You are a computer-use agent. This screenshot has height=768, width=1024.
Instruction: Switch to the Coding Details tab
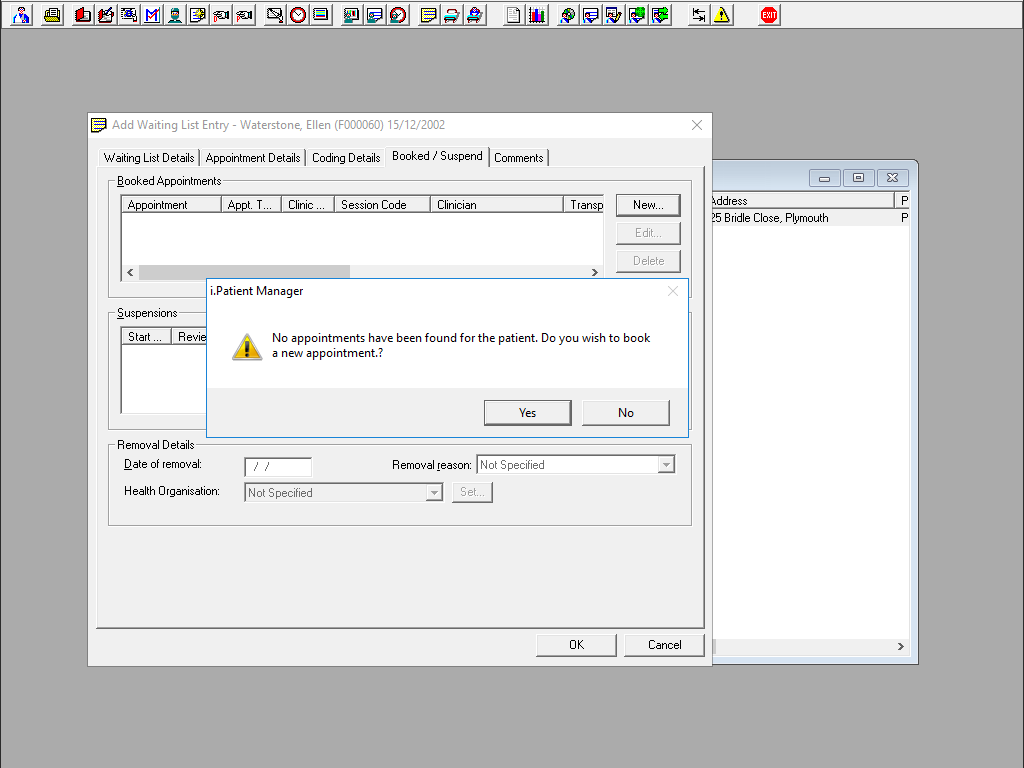[346, 157]
